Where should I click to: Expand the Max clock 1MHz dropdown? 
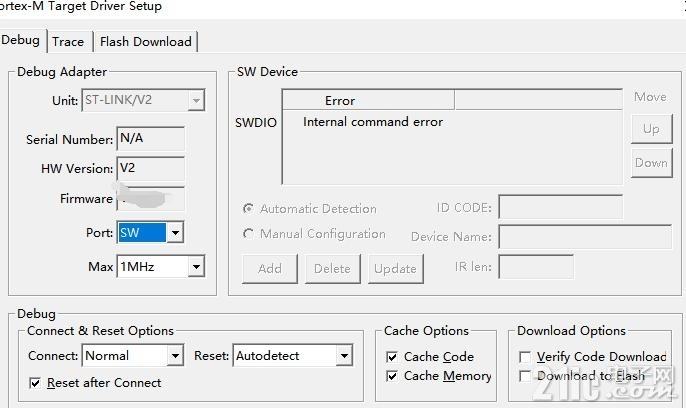[196, 266]
